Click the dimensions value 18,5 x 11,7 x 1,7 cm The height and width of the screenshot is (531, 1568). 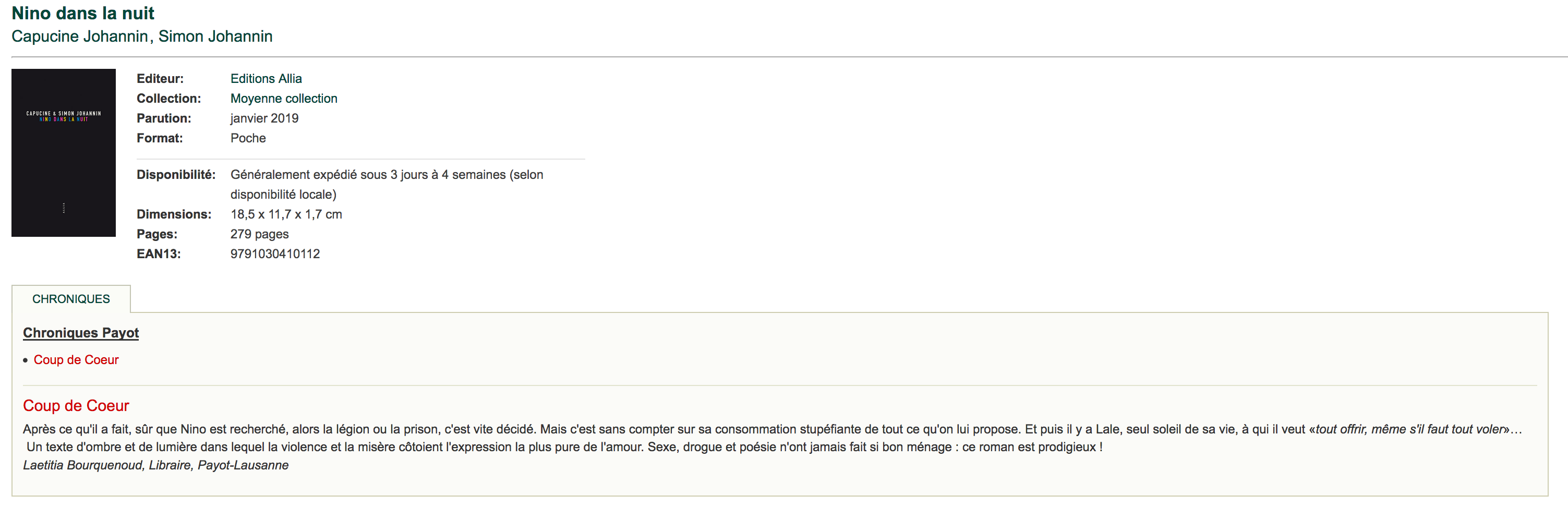tap(286, 214)
